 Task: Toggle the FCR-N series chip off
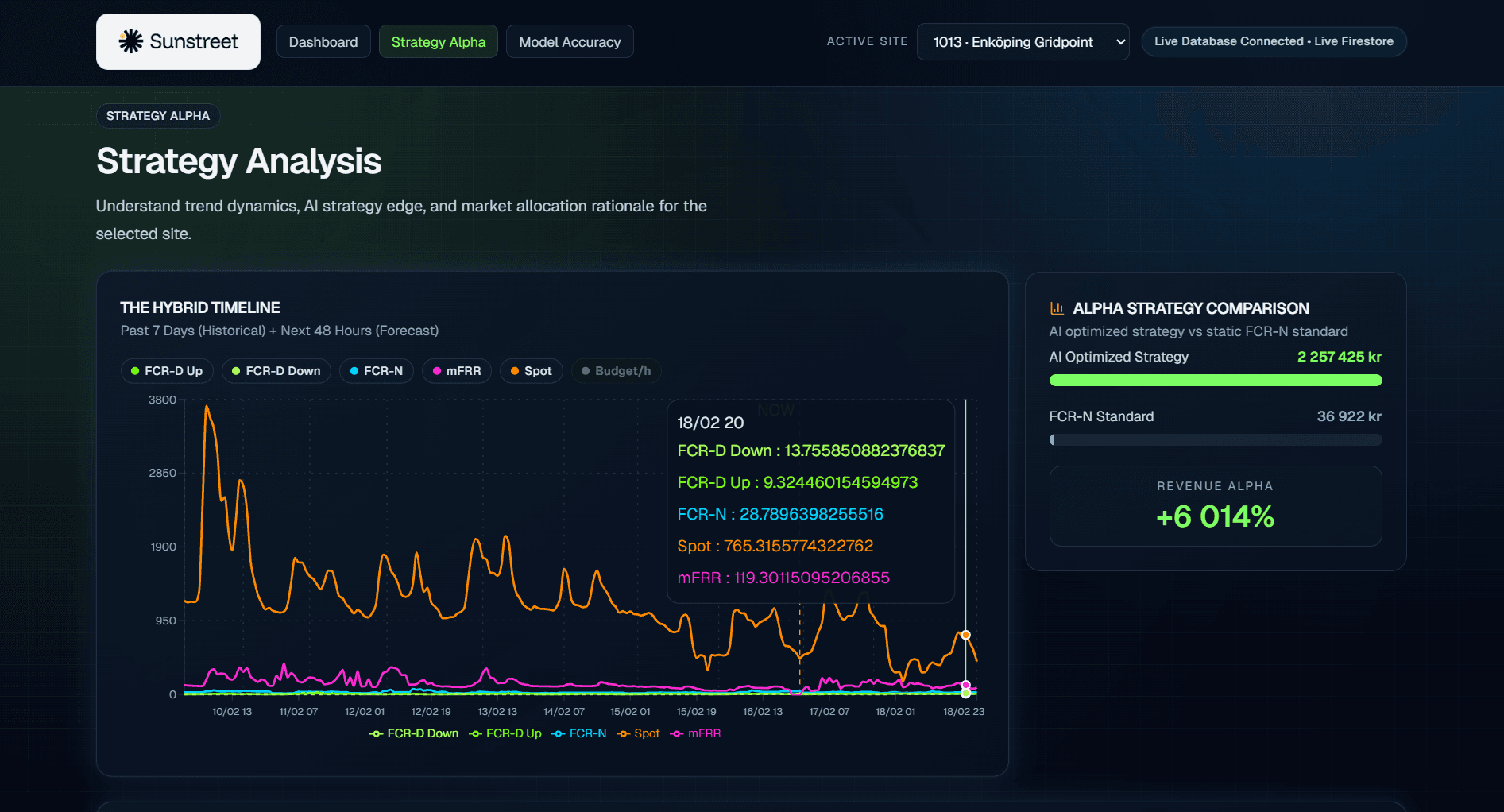click(376, 370)
